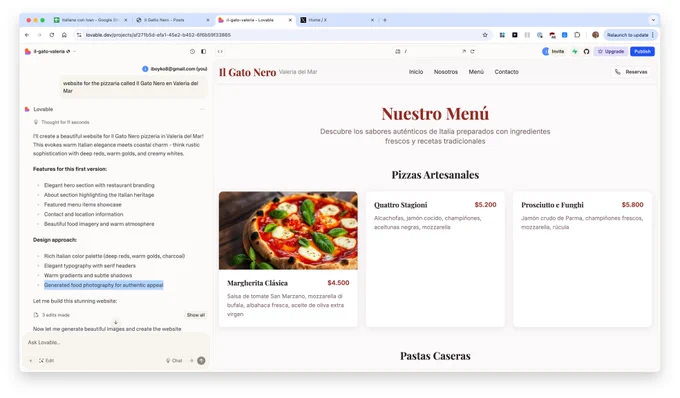Open the browser extensions puzzle icon
680x398 pixels.
(577, 35)
